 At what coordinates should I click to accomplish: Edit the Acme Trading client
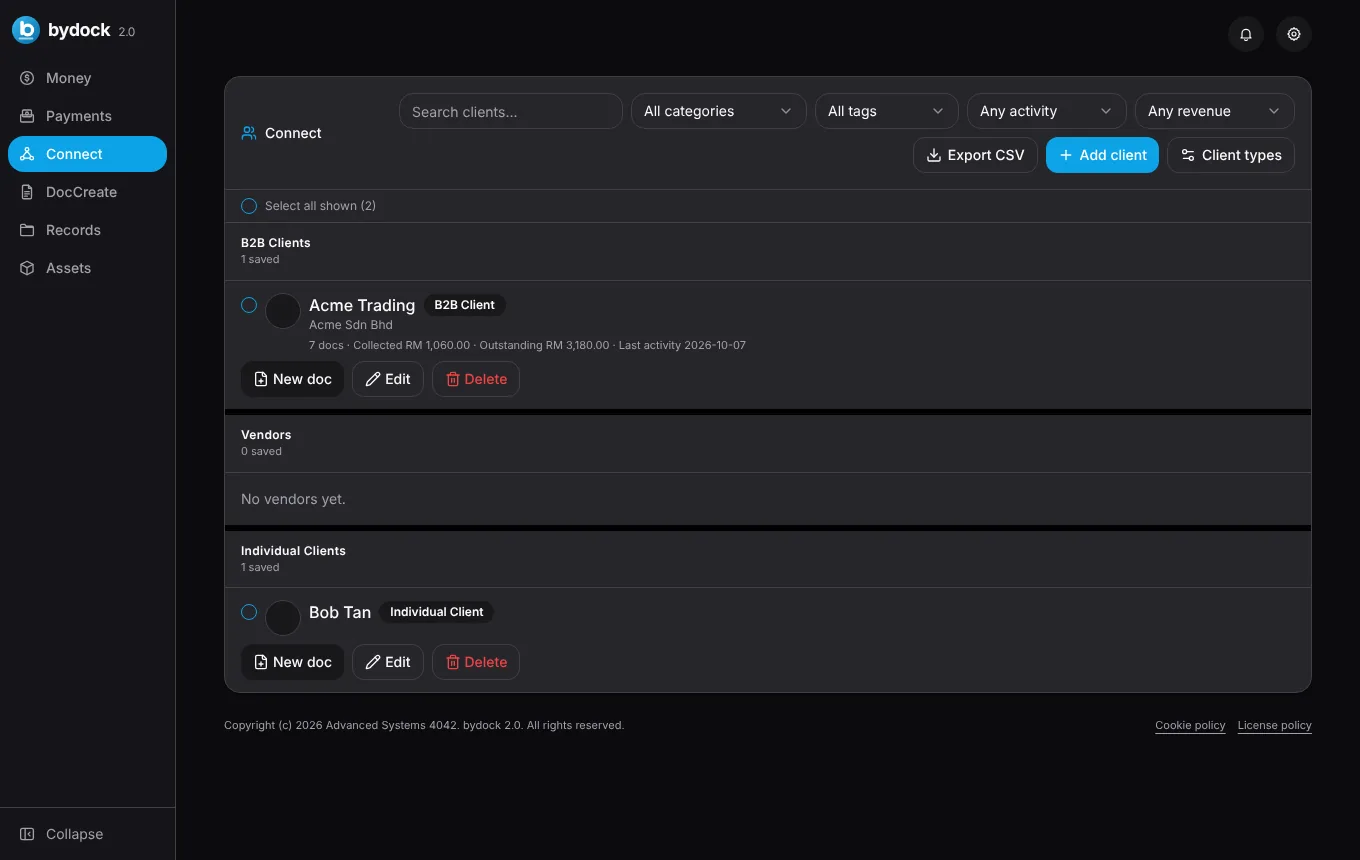388,379
